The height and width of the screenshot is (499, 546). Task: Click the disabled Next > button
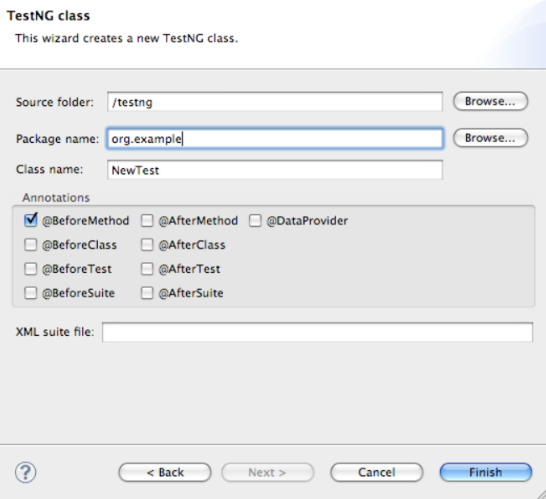point(267,472)
